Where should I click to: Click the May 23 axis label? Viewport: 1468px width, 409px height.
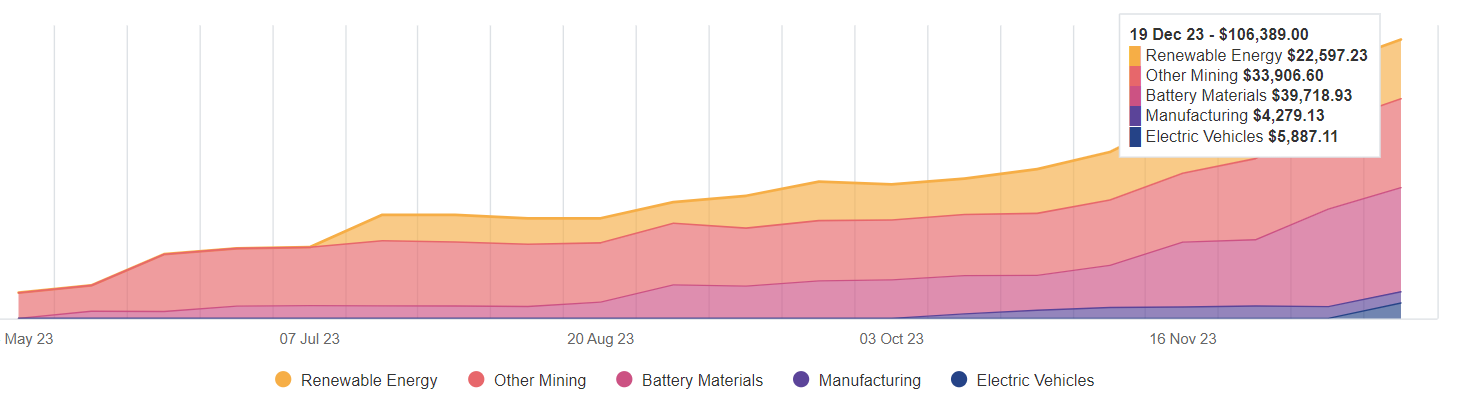[x=29, y=339]
